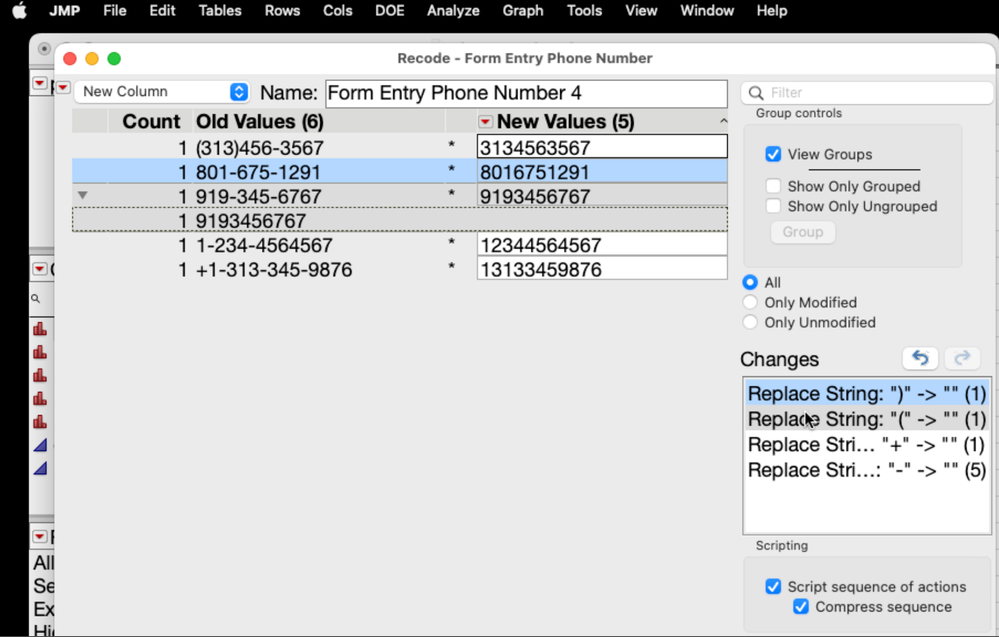Edit new value 9193456767
999x637 pixels.
click(602, 196)
